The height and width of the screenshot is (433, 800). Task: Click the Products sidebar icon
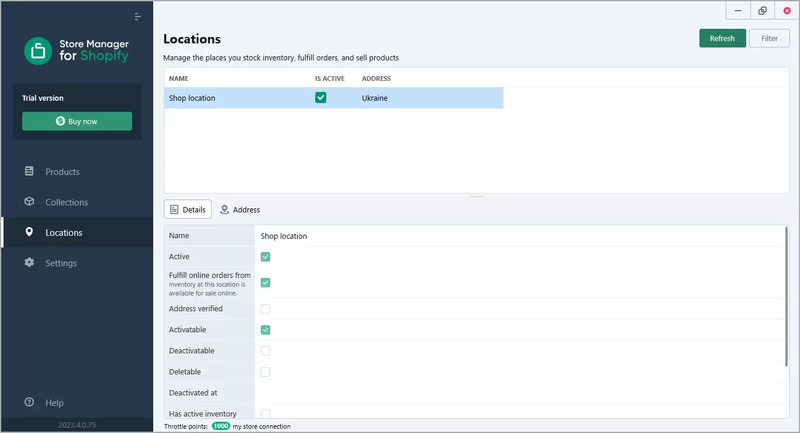click(x=29, y=171)
